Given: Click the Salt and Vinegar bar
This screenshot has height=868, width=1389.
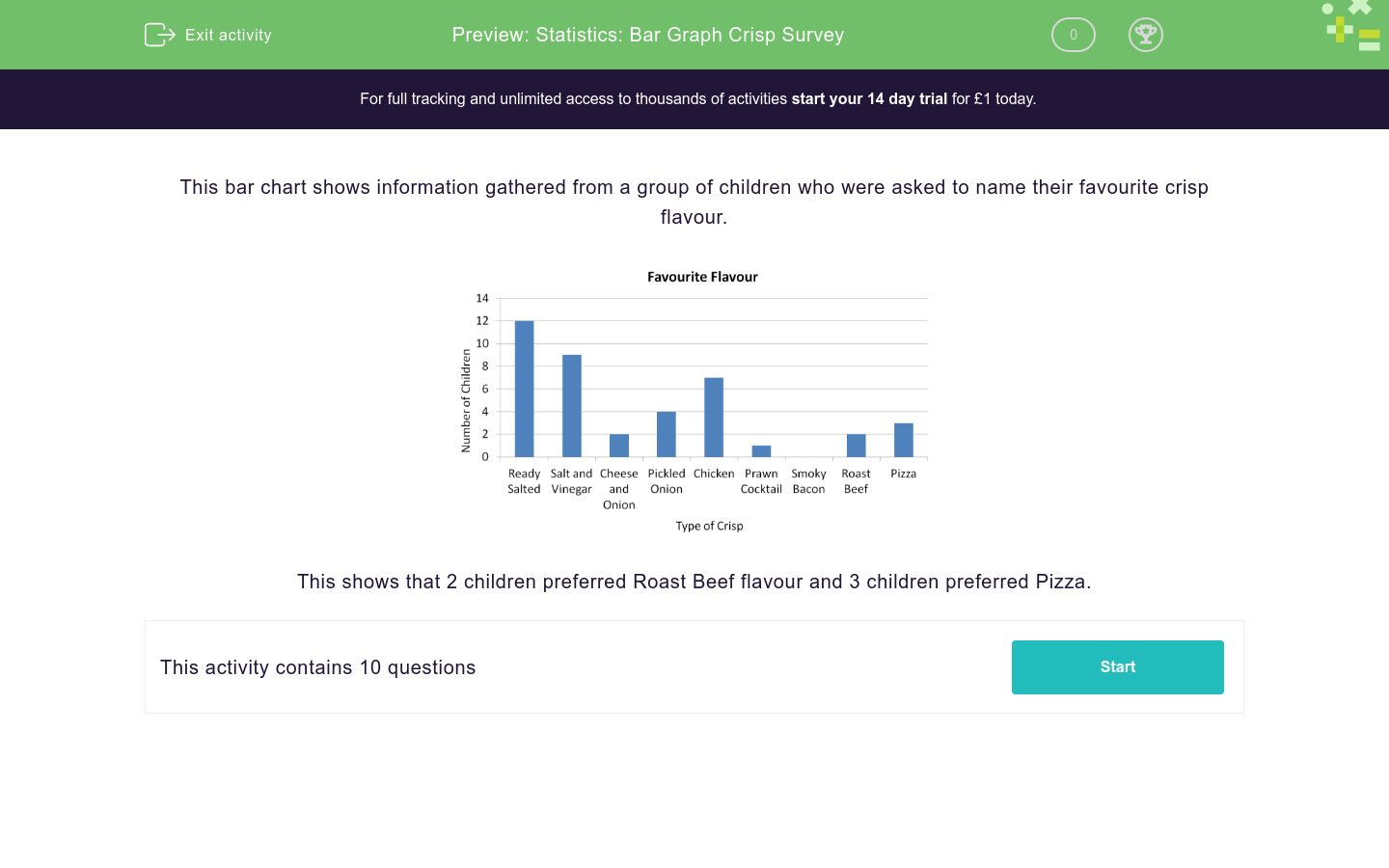Looking at the screenshot, I should [x=571, y=405].
